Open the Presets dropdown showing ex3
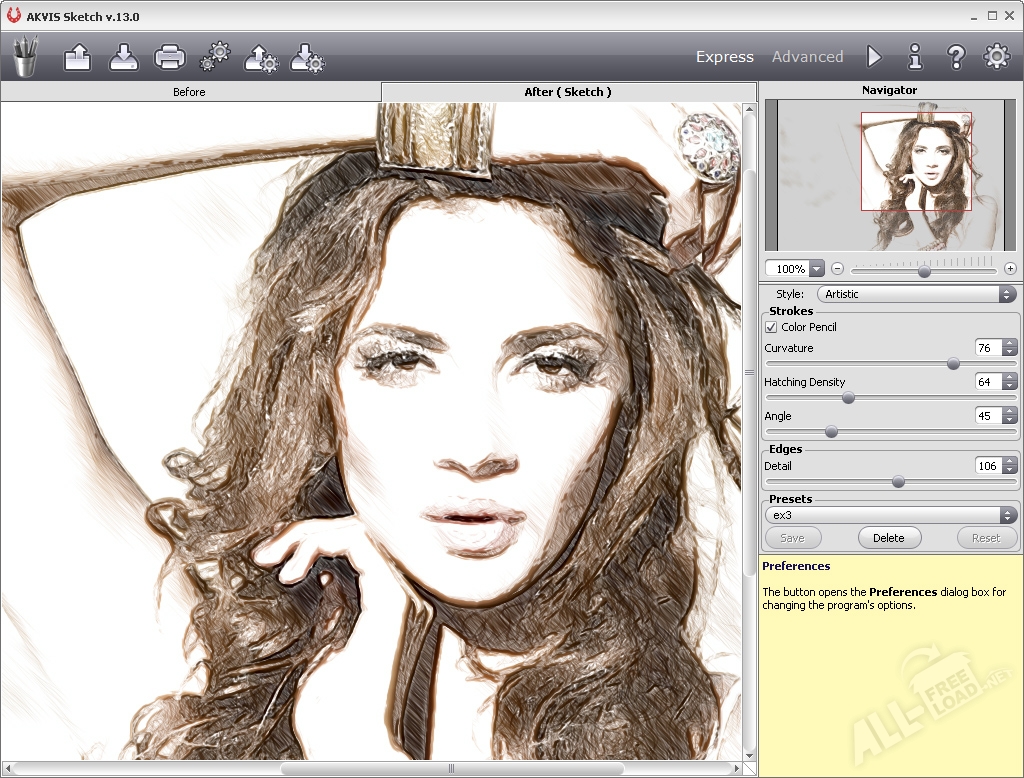Viewport: 1024px width, 778px height. point(891,515)
